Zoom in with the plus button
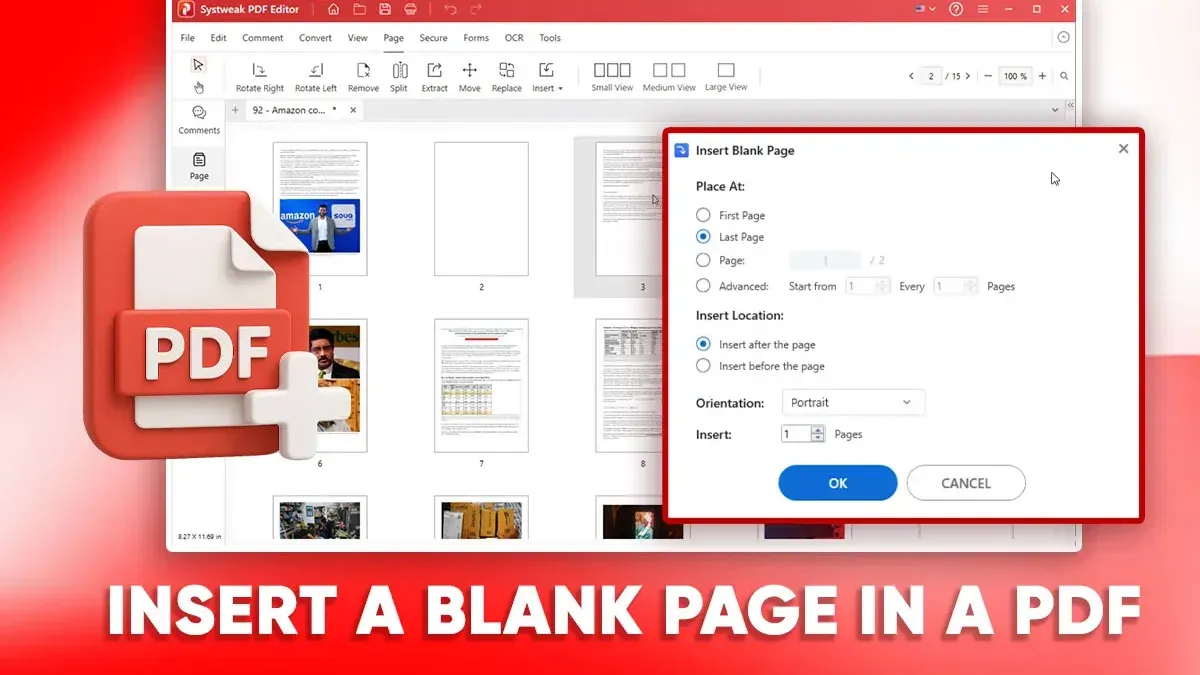Image resolution: width=1200 pixels, height=675 pixels. tap(1042, 76)
